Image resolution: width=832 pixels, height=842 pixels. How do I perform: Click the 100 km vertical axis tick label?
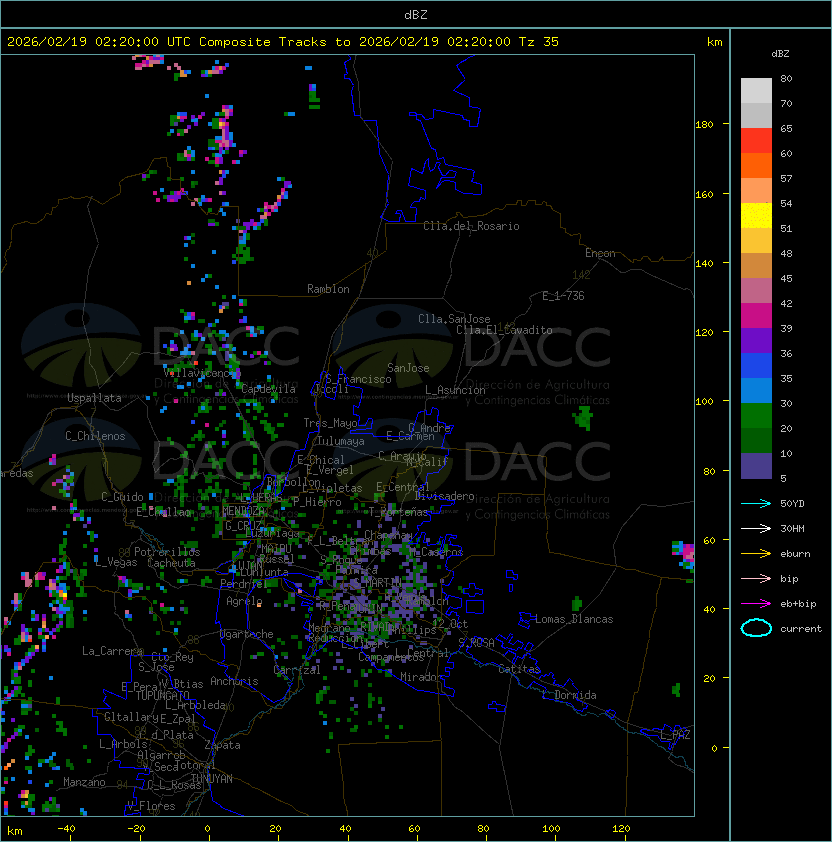704,402
